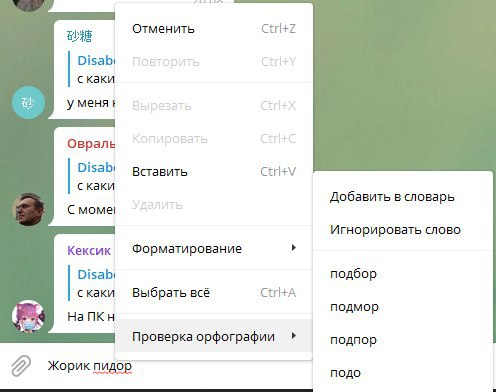Click message text 'На ПК н'
This screenshot has width=496, height=392.
[91, 316]
